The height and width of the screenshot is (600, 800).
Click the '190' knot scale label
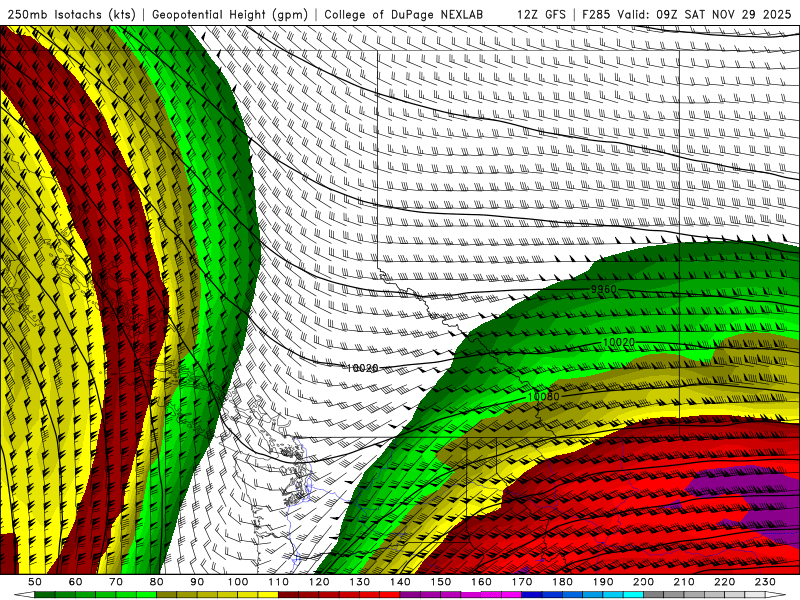603,582
